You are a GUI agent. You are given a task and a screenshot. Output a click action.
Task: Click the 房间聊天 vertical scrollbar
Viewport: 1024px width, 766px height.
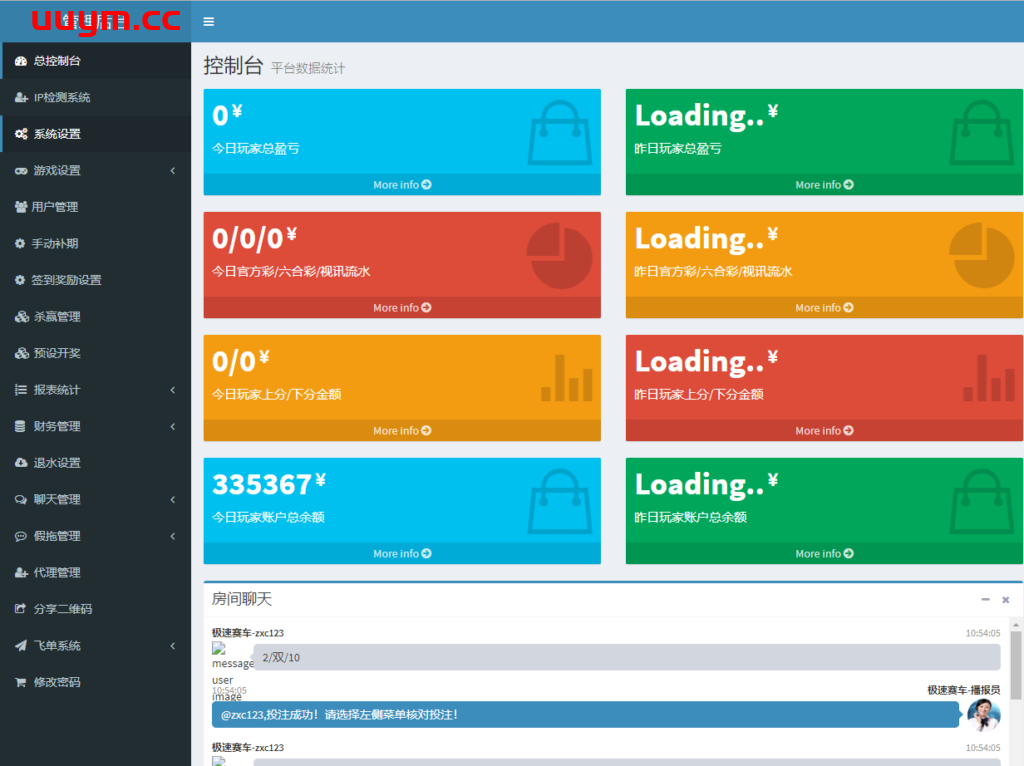click(x=1016, y=665)
